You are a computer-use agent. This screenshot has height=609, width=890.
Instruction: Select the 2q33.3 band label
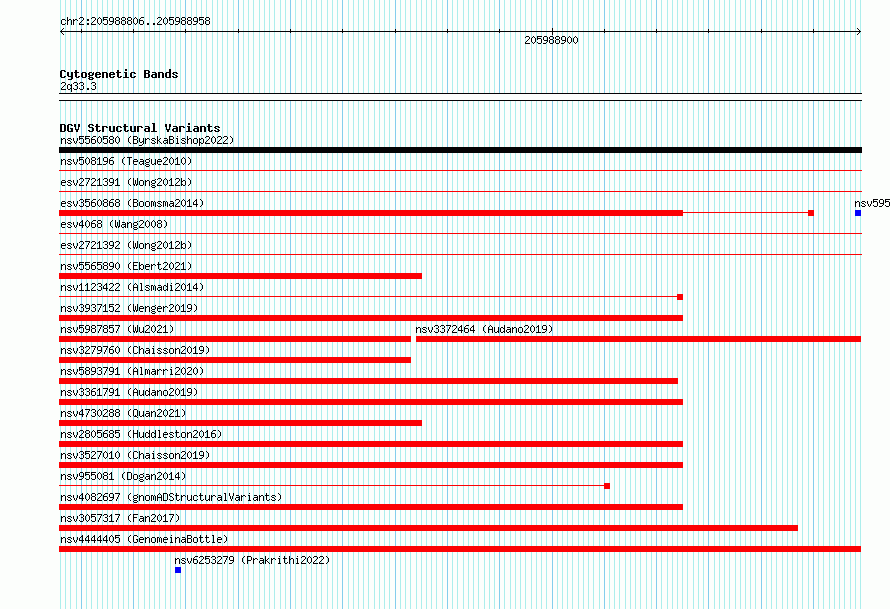click(78, 86)
